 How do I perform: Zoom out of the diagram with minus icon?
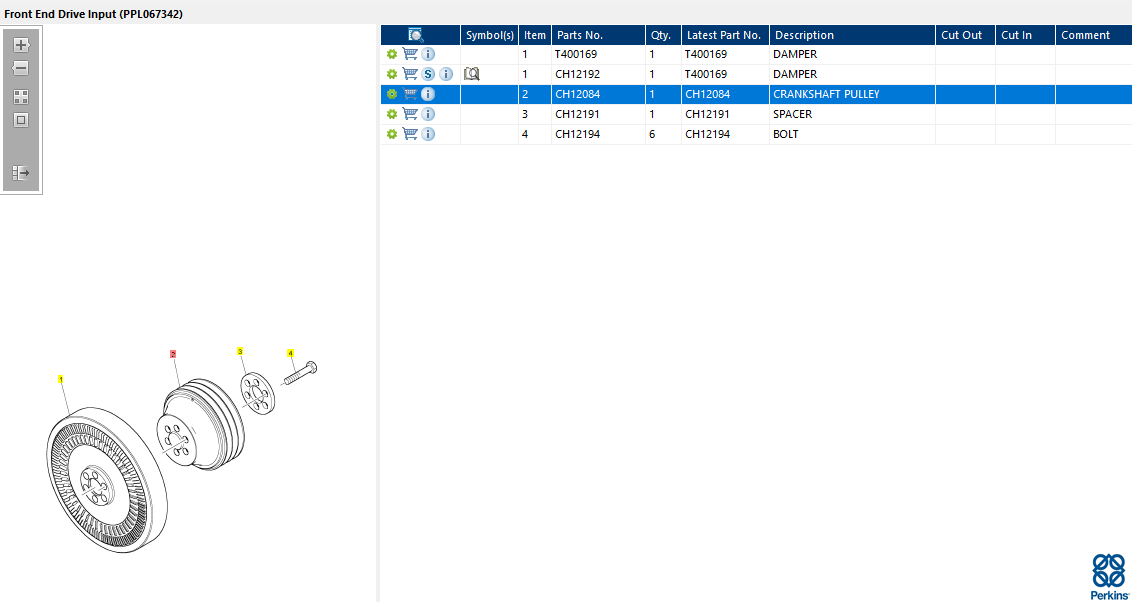21,68
